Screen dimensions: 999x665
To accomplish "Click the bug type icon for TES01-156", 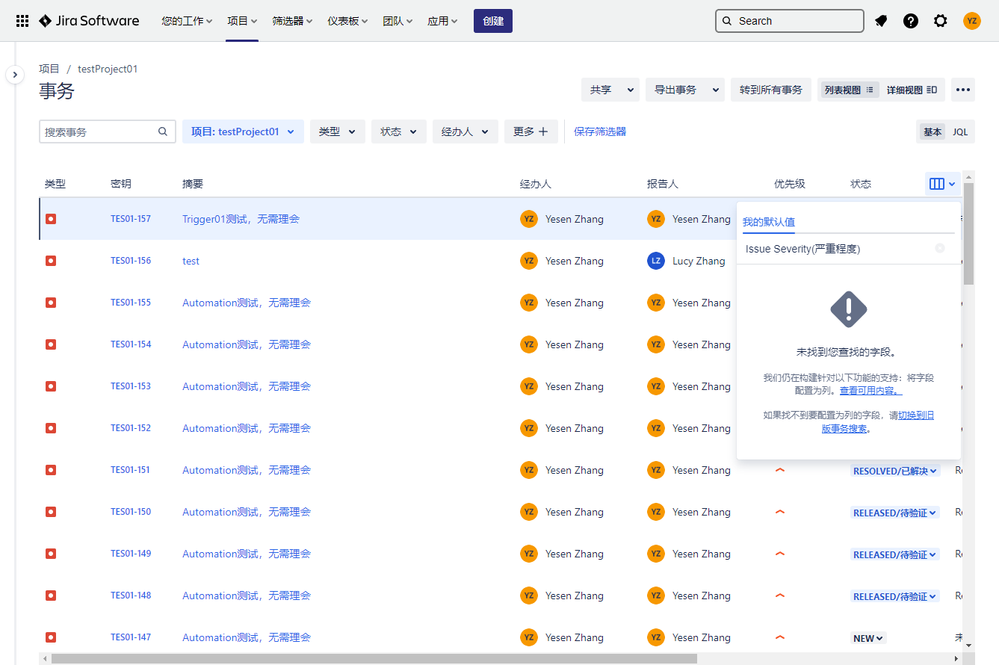I will pyautogui.click(x=51, y=261).
